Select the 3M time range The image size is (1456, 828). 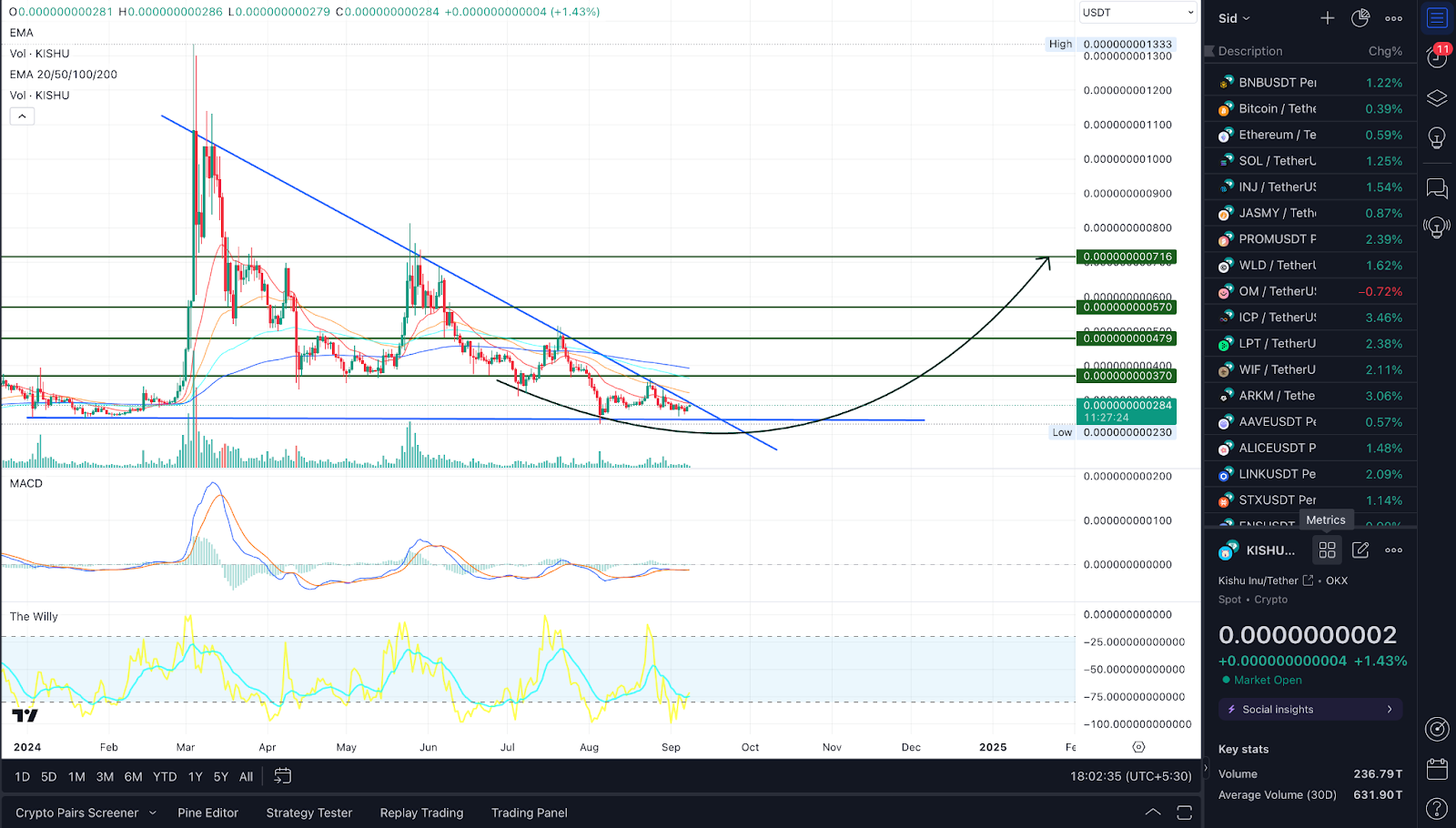pyautogui.click(x=105, y=776)
